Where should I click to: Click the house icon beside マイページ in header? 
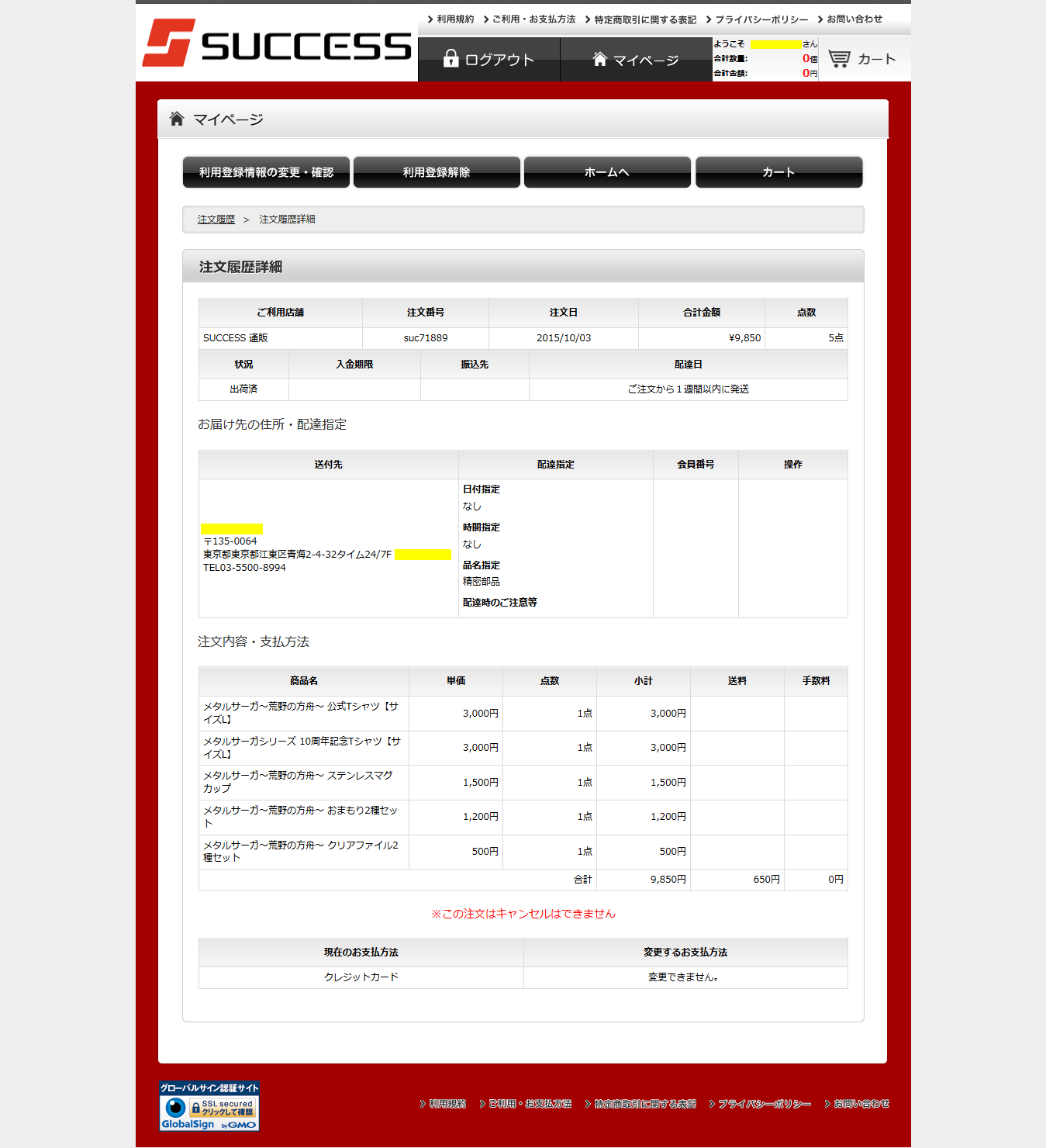click(x=599, y=59)
